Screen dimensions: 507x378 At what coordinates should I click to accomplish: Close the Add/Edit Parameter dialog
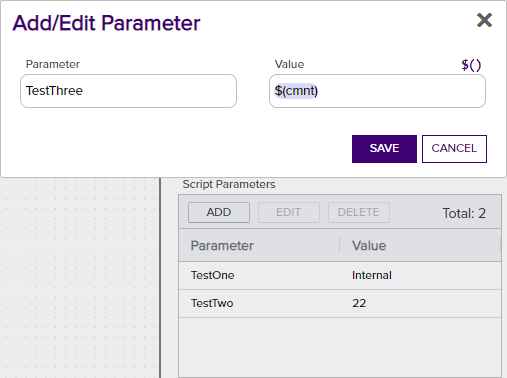click(x=484, y=20)
